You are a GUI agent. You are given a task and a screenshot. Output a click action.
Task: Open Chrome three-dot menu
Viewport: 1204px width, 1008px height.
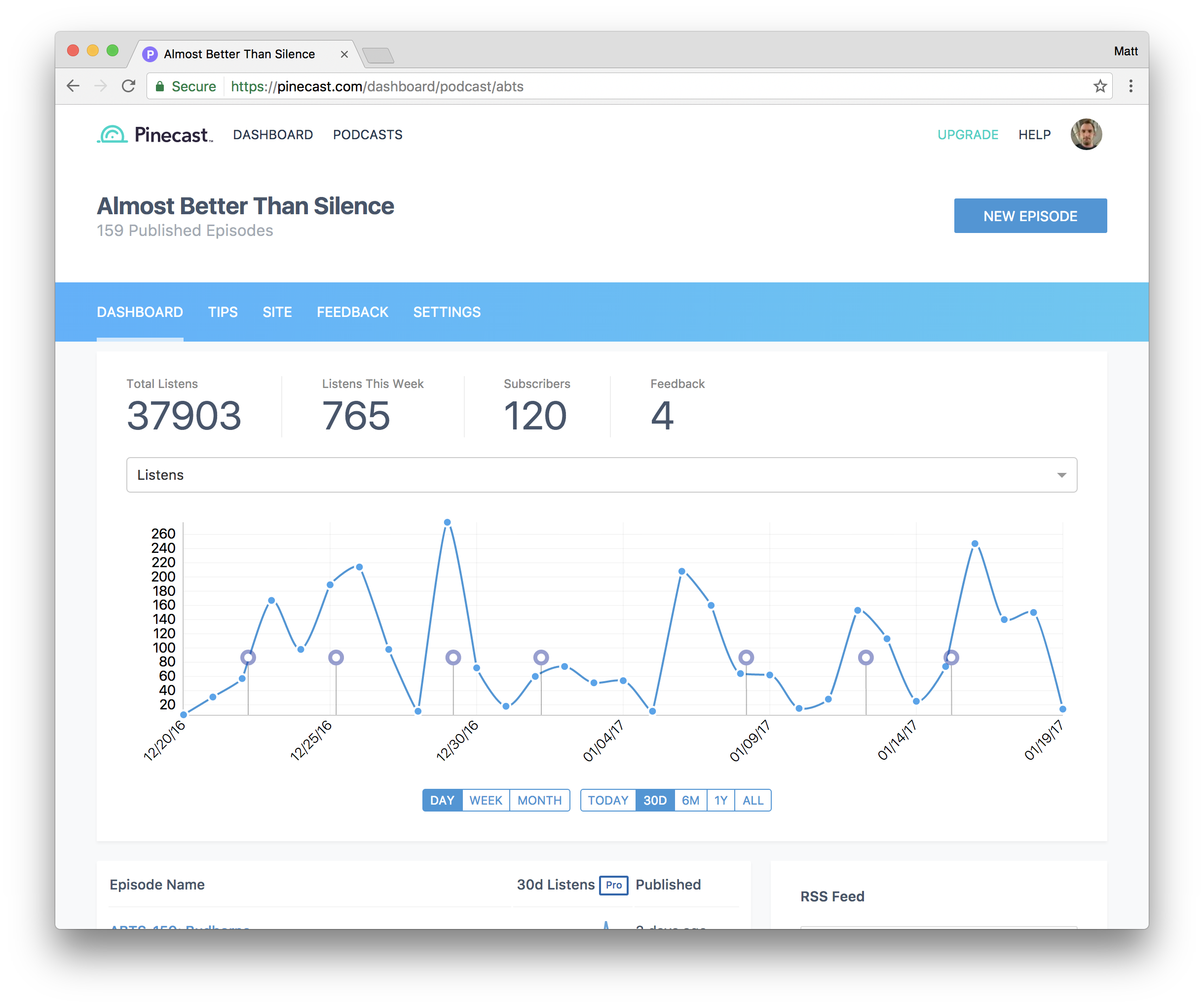[x=1130, y=86]
